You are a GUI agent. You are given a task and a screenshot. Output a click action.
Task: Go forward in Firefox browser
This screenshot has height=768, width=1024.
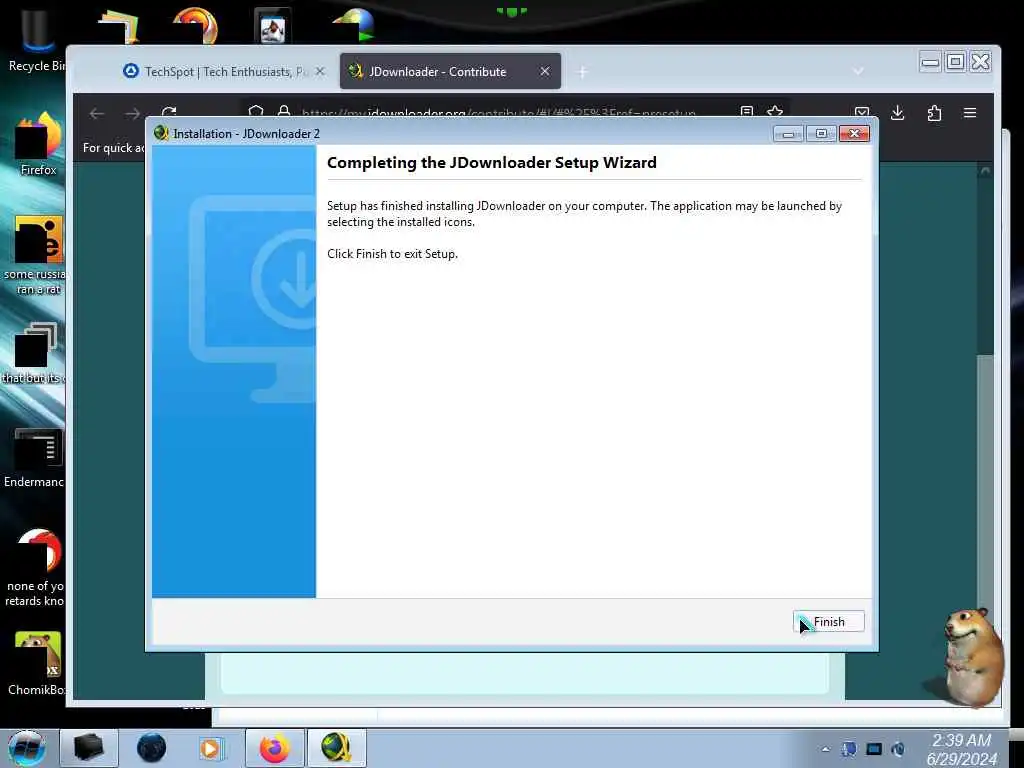(x=133, y=113)
